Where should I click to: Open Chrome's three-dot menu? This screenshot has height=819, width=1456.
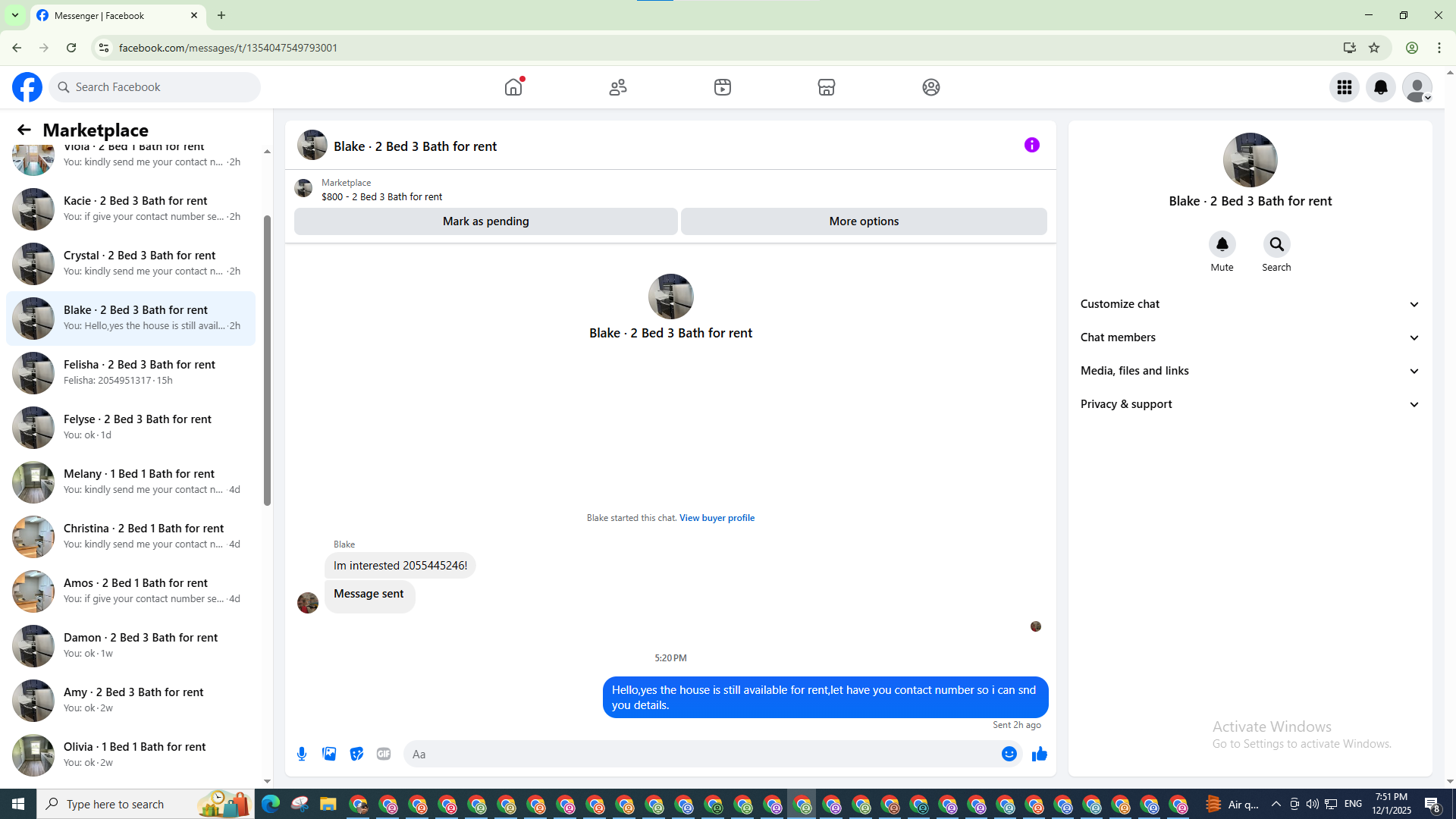click(x=1439, y=48)
